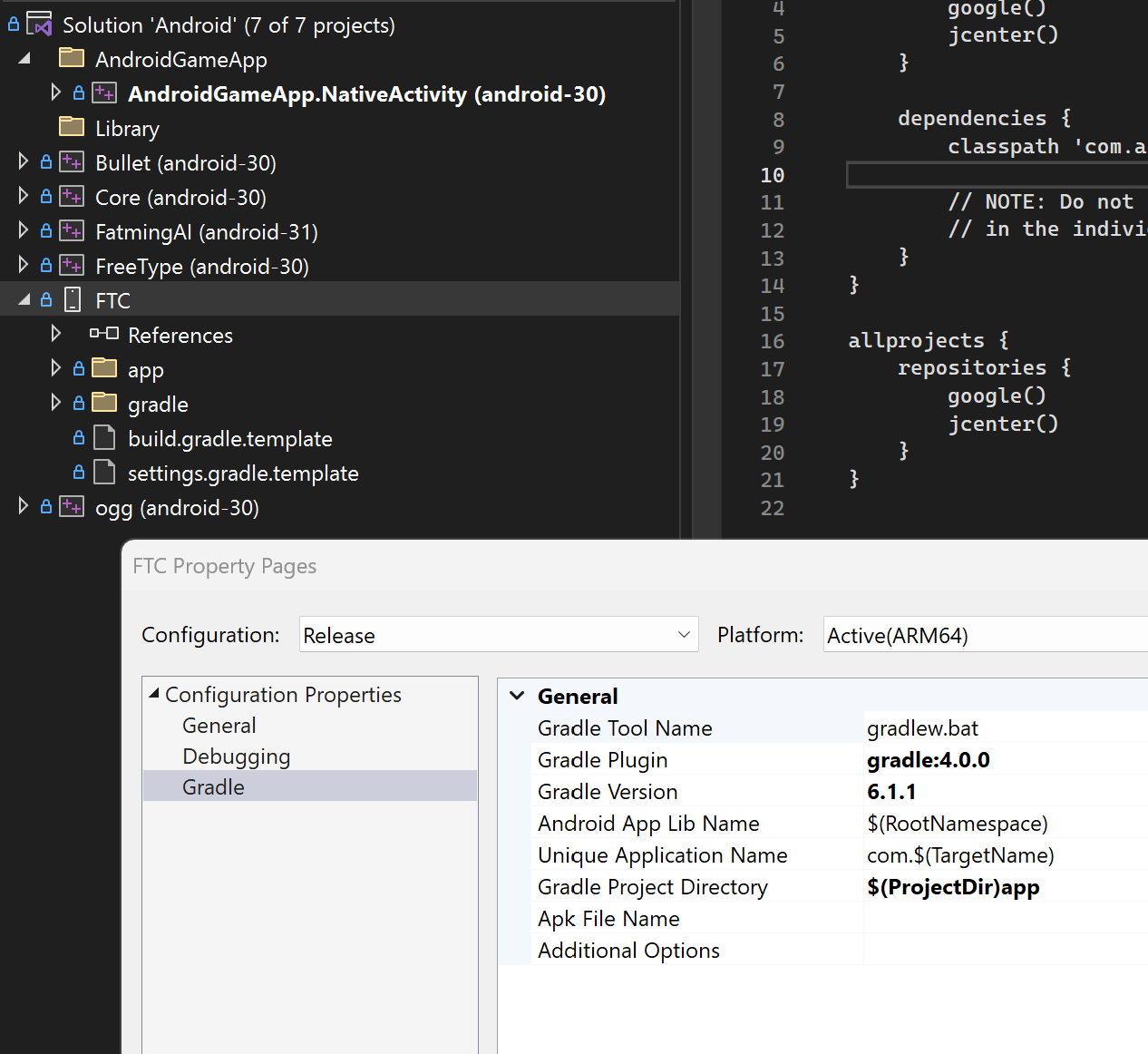Click the app folder icon
Viewport: 1148px width, 1054px height.
[x=105, y=368]
